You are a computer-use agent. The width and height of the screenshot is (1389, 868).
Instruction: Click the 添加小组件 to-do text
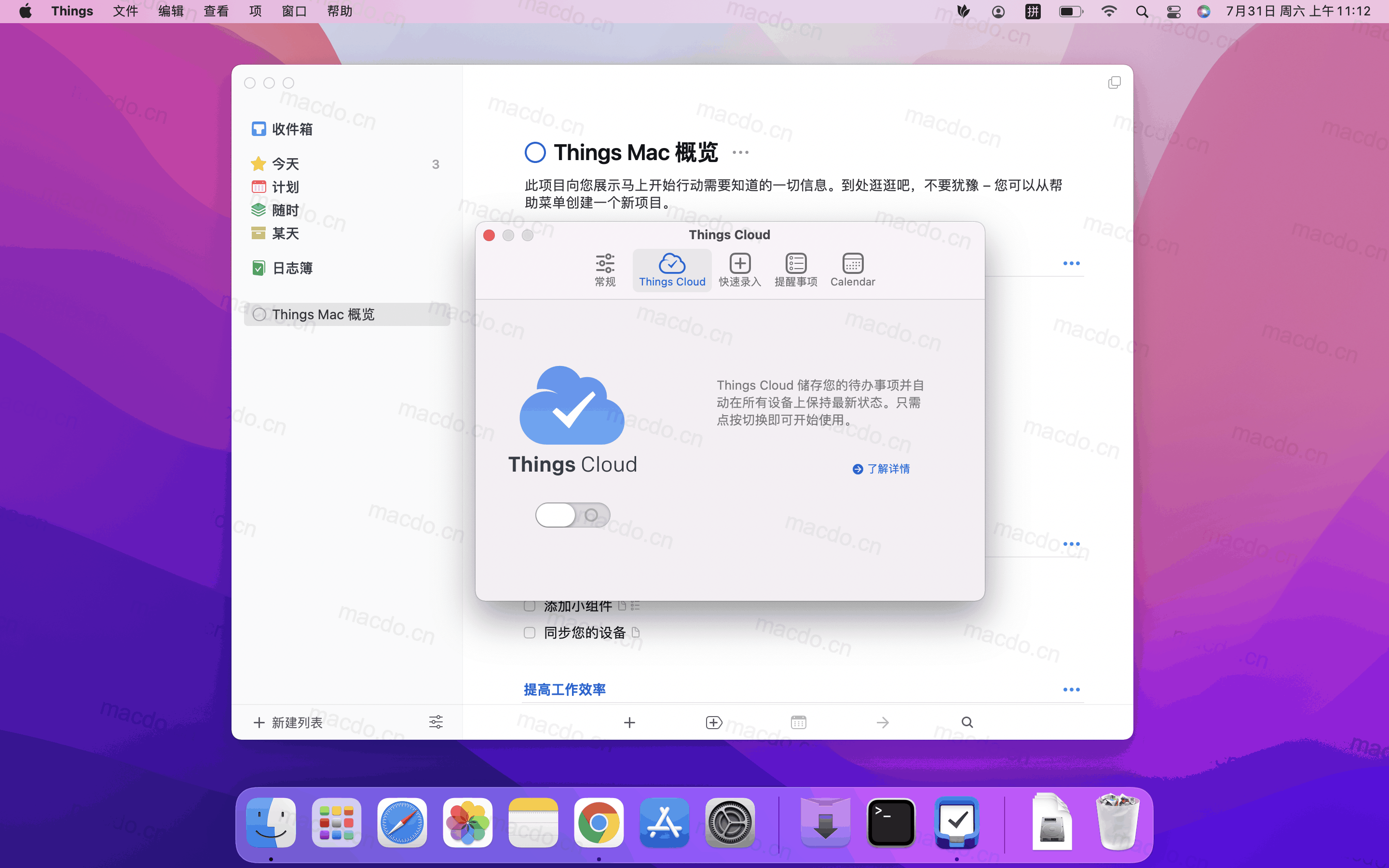[x=577, y=606]
